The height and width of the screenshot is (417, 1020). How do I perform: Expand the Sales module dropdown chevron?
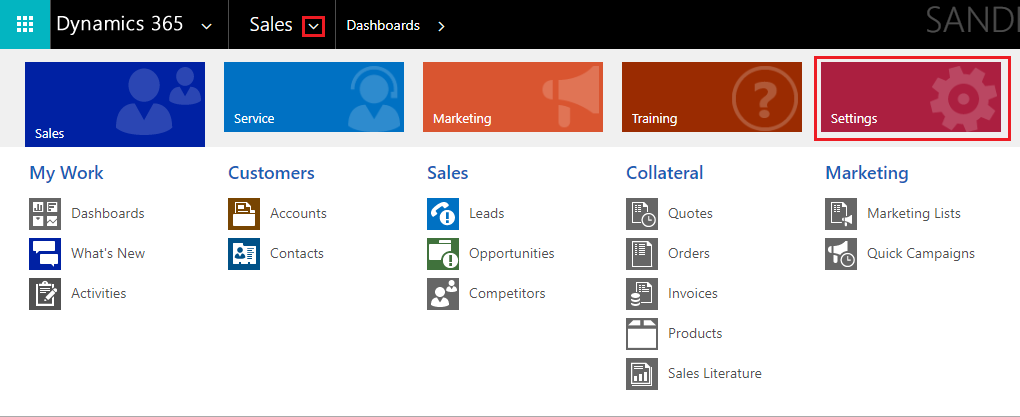[314, 26]
